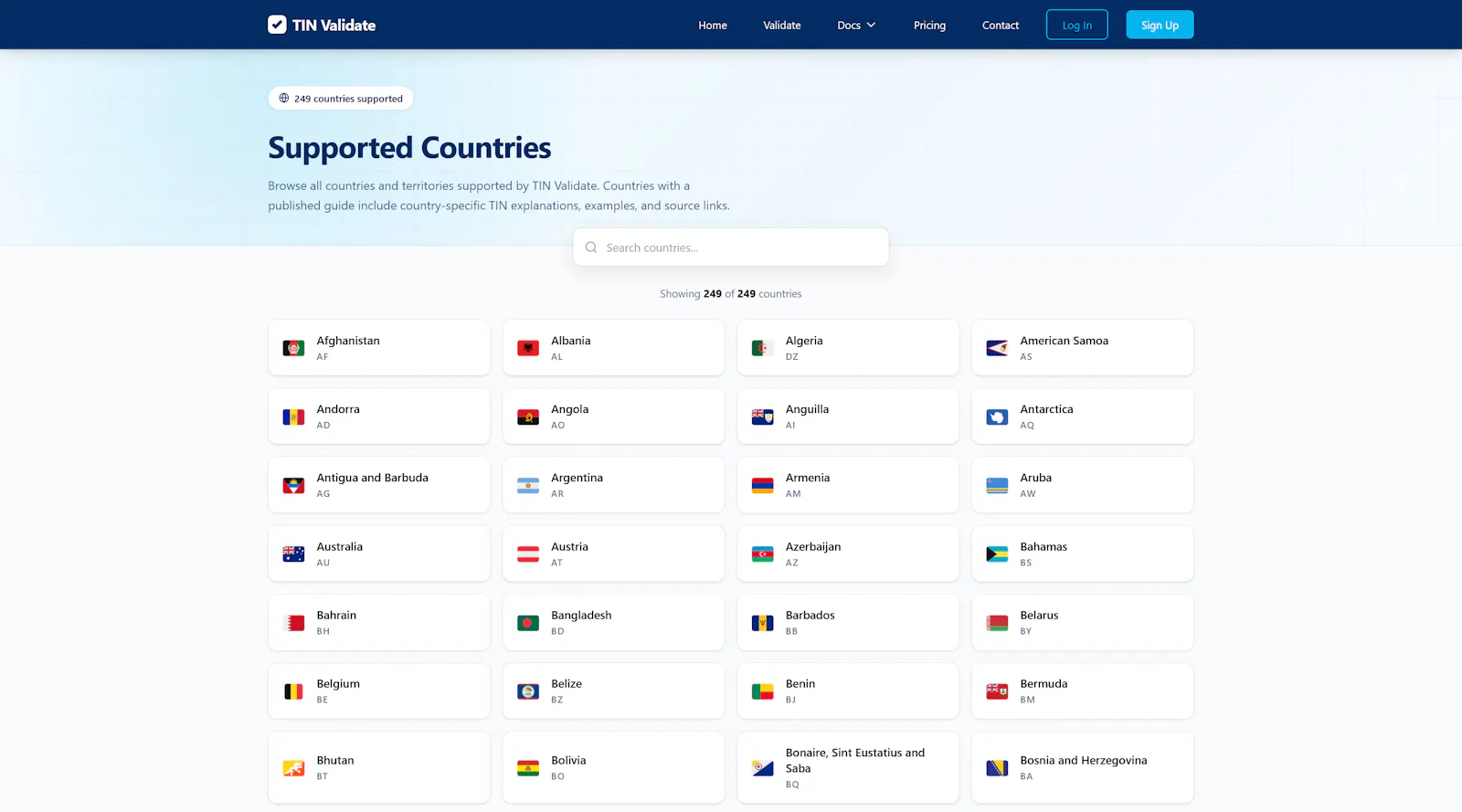Click the Antigua and Barbuda flag icon
Screen dimensions: 1462x812
[x=293, y=485]
